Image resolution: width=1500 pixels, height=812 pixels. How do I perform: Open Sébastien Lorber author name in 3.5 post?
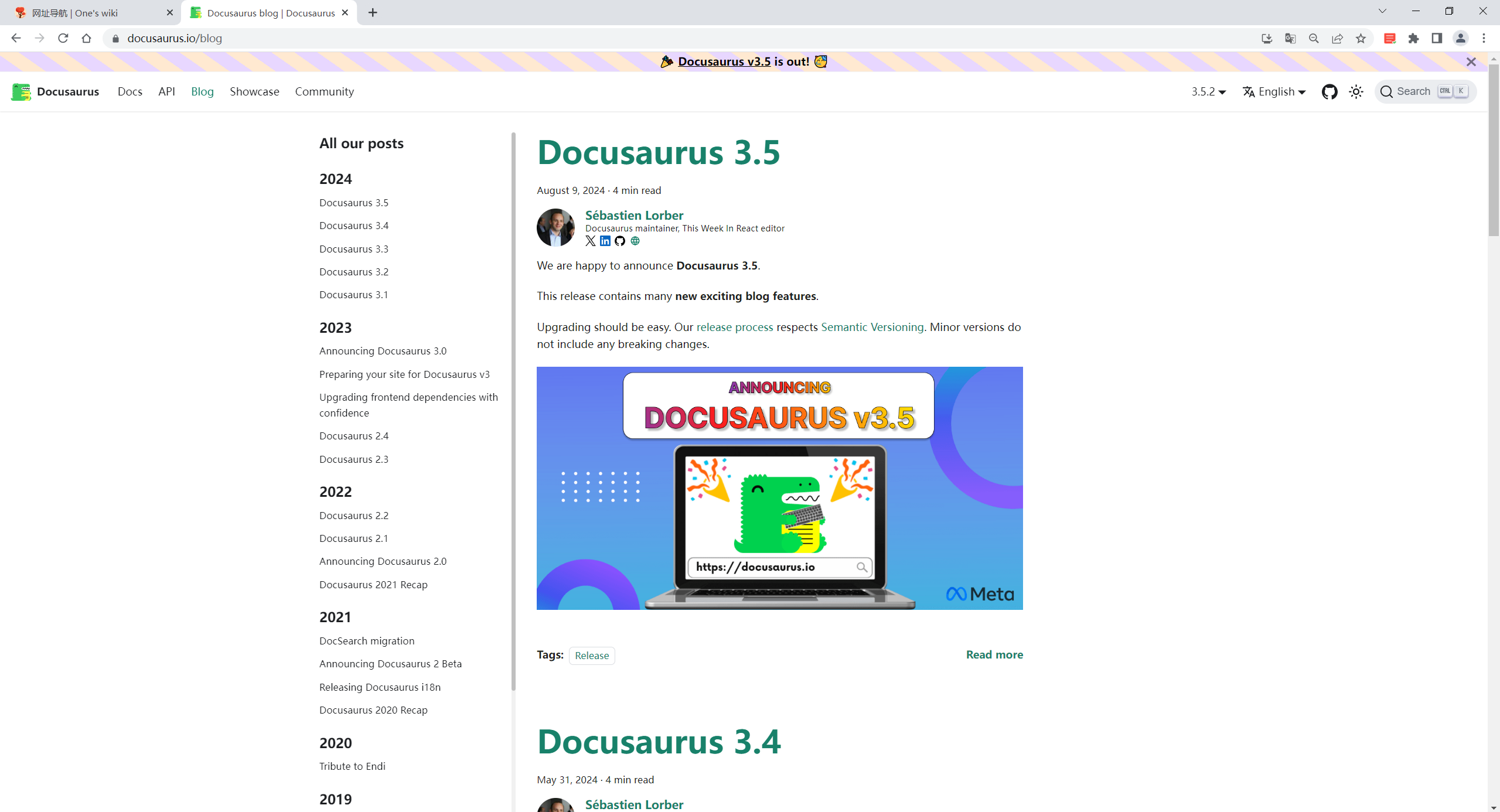pos(634,215)
